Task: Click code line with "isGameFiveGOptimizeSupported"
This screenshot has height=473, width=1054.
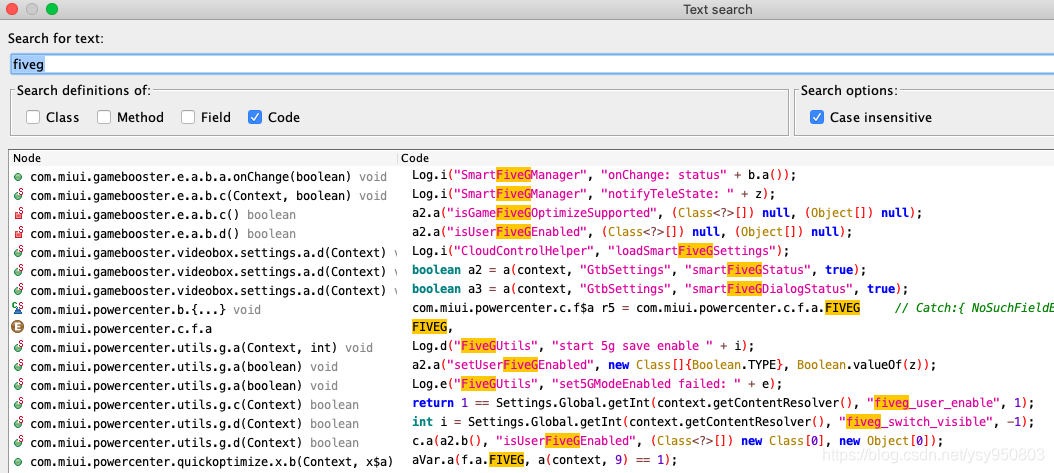Action: pyautogui.click(x=667, y=212)
